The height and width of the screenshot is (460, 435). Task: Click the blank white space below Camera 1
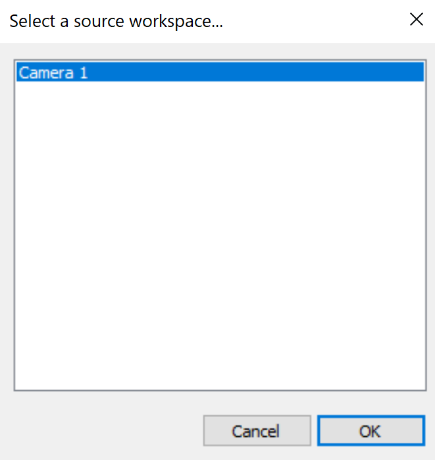click(x=220, y=233)
